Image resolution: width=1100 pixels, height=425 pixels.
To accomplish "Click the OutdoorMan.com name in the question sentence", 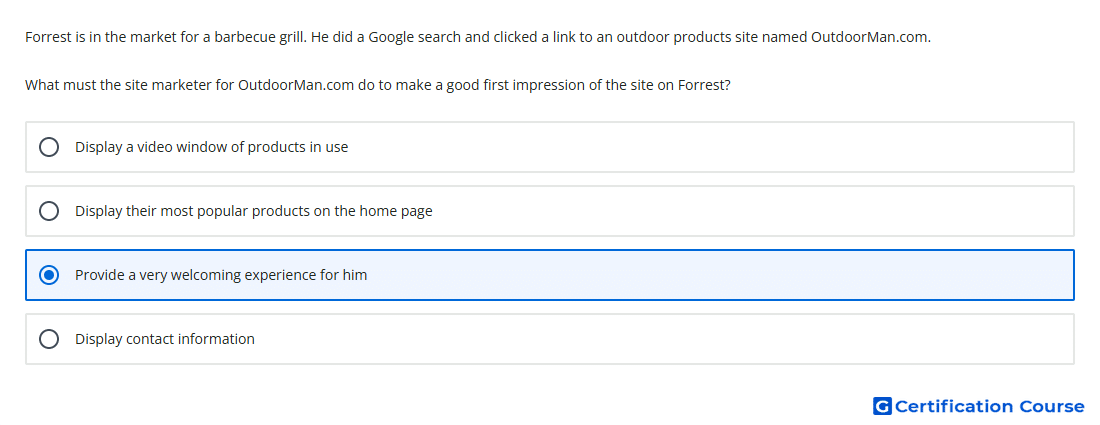I will (297, 86).
